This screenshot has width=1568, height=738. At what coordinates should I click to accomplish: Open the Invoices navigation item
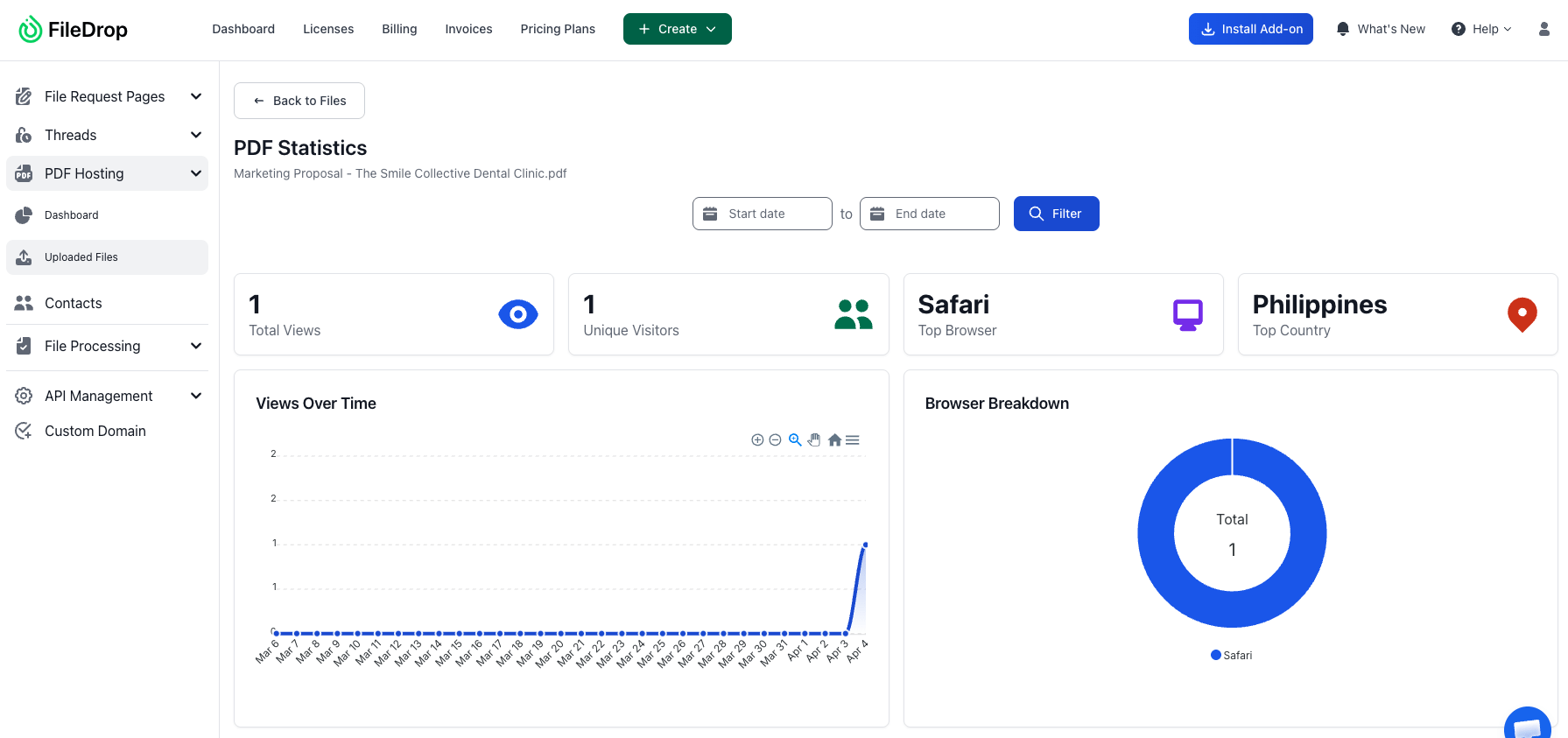pyautogui.click(x=468, y=29)
